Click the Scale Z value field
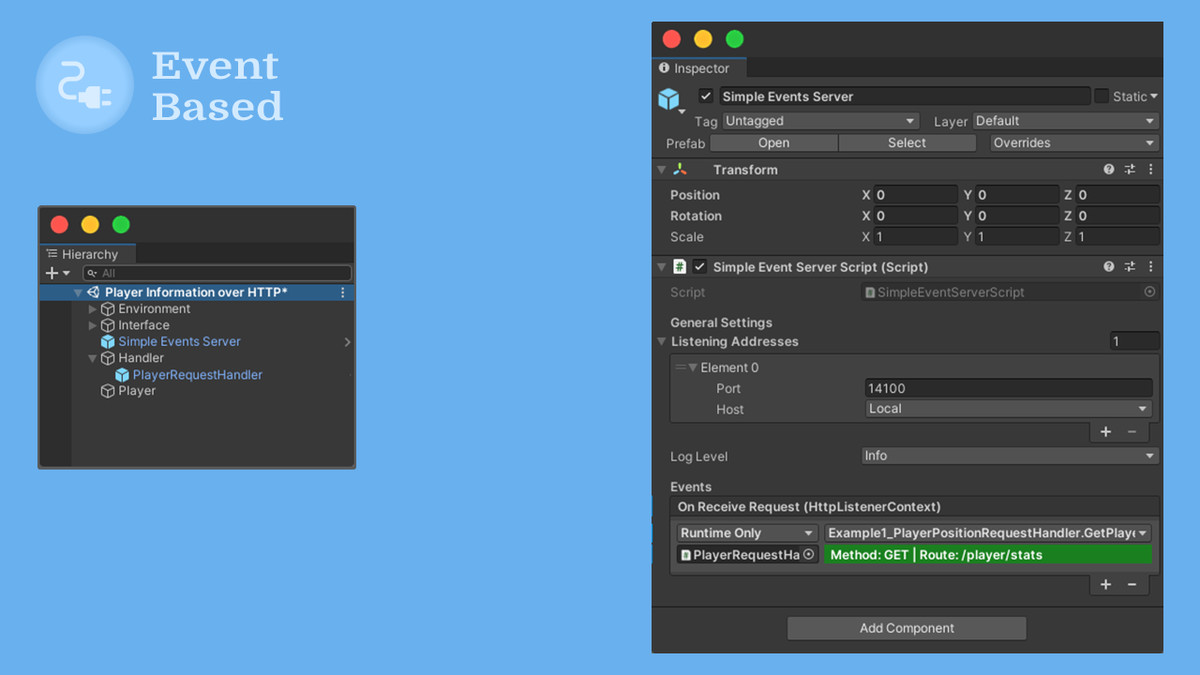The image size is (1200, 675). pyautogui.click(x=1118, y=237)
